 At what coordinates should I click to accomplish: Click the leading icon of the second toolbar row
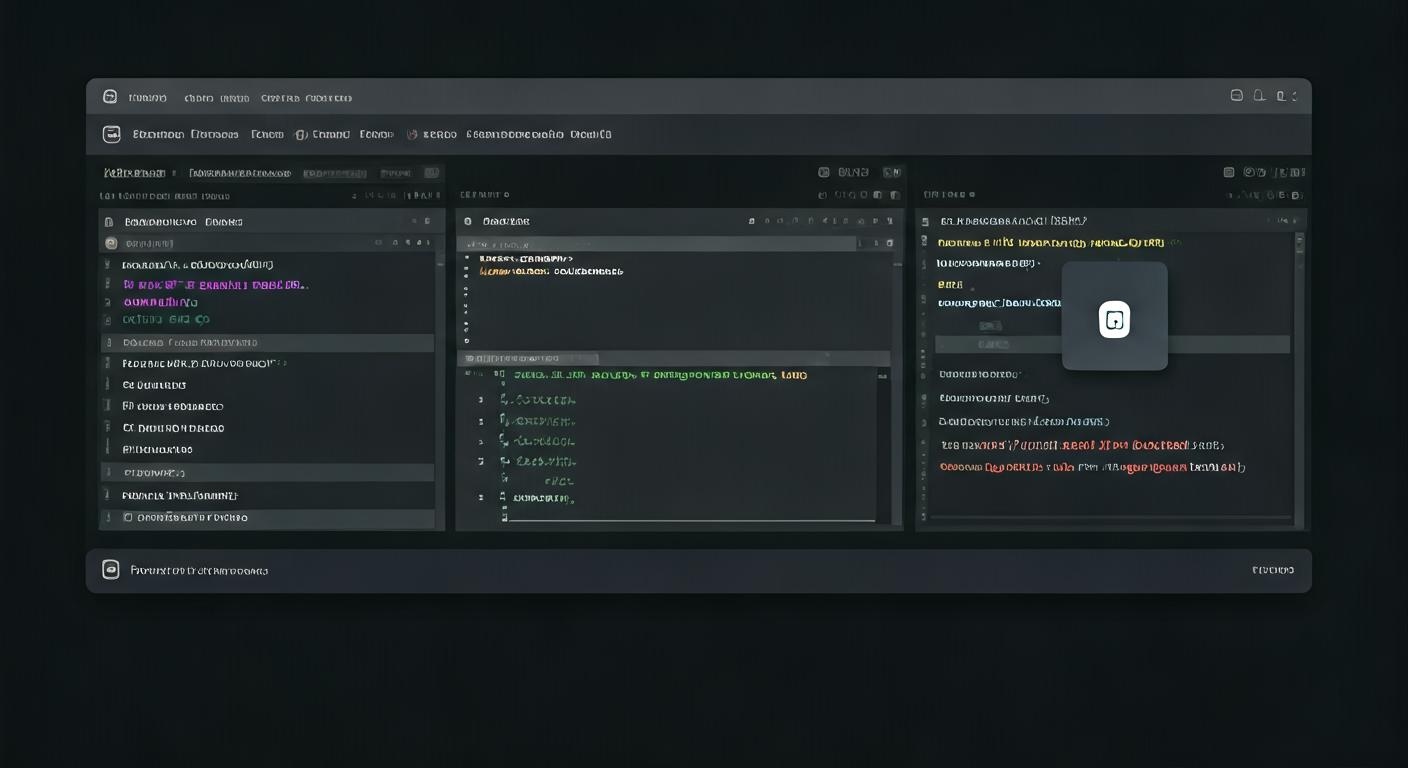pos(112,134)
